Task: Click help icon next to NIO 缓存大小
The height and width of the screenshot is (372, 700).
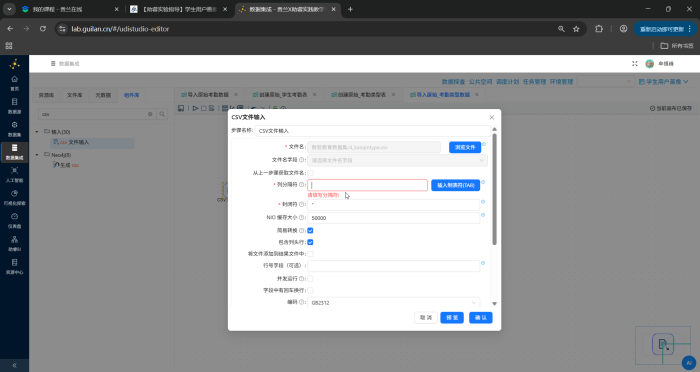Action: pos(301,218)
